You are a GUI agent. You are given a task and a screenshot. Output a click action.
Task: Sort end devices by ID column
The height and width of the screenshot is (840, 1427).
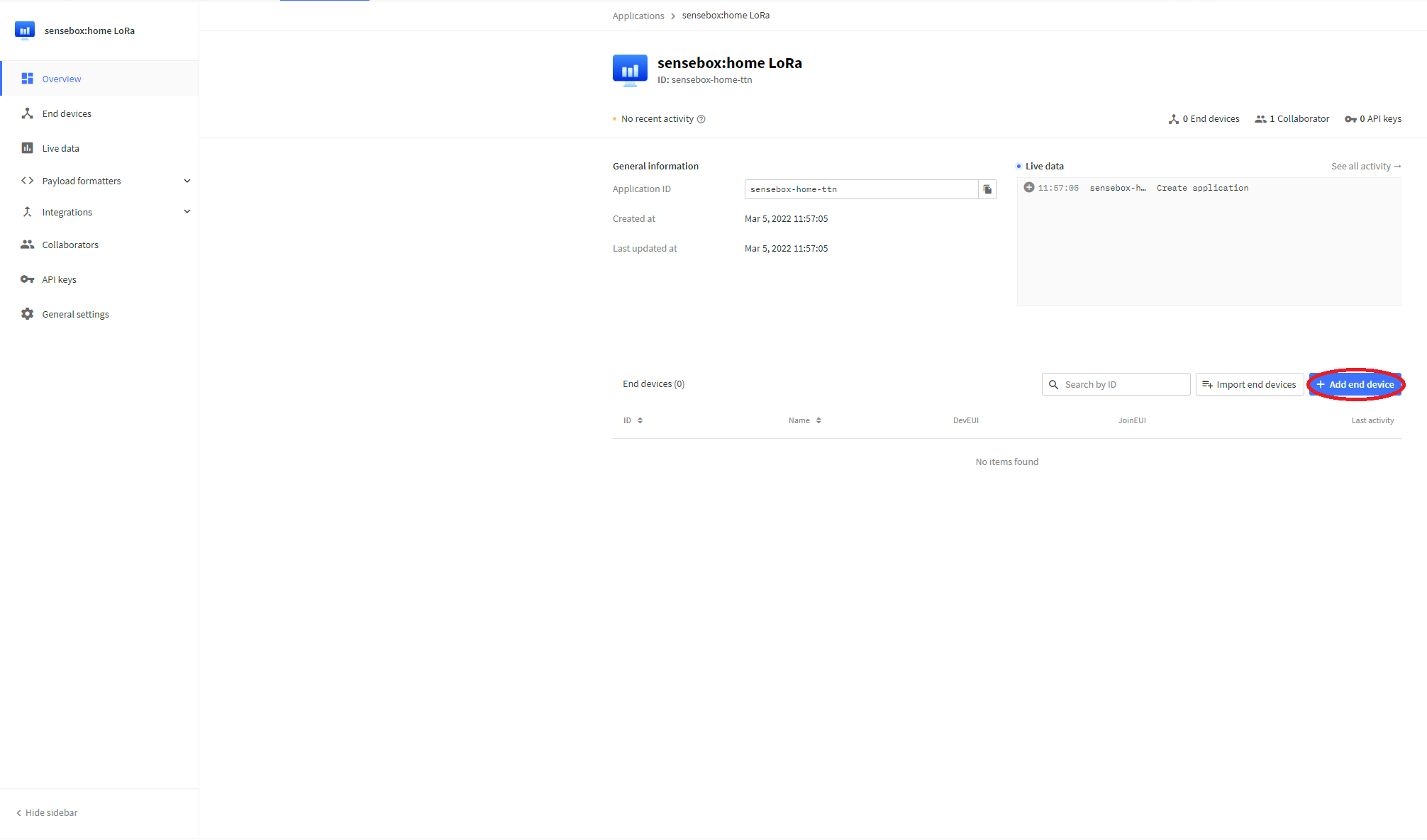click(x=633, y=420)
